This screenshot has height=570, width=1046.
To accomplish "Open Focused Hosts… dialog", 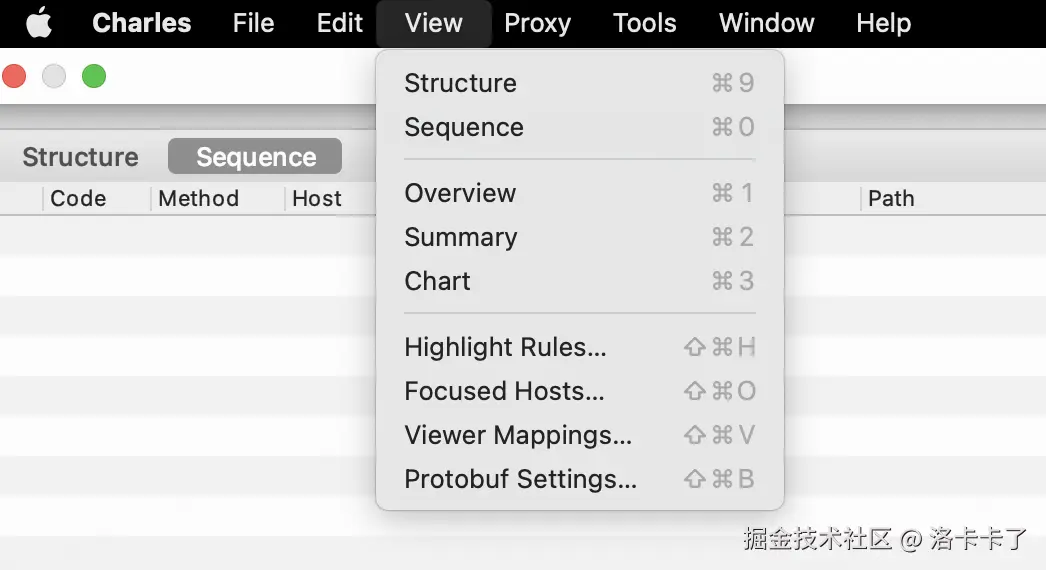I will pyautogui.click(x=580, y=391).
